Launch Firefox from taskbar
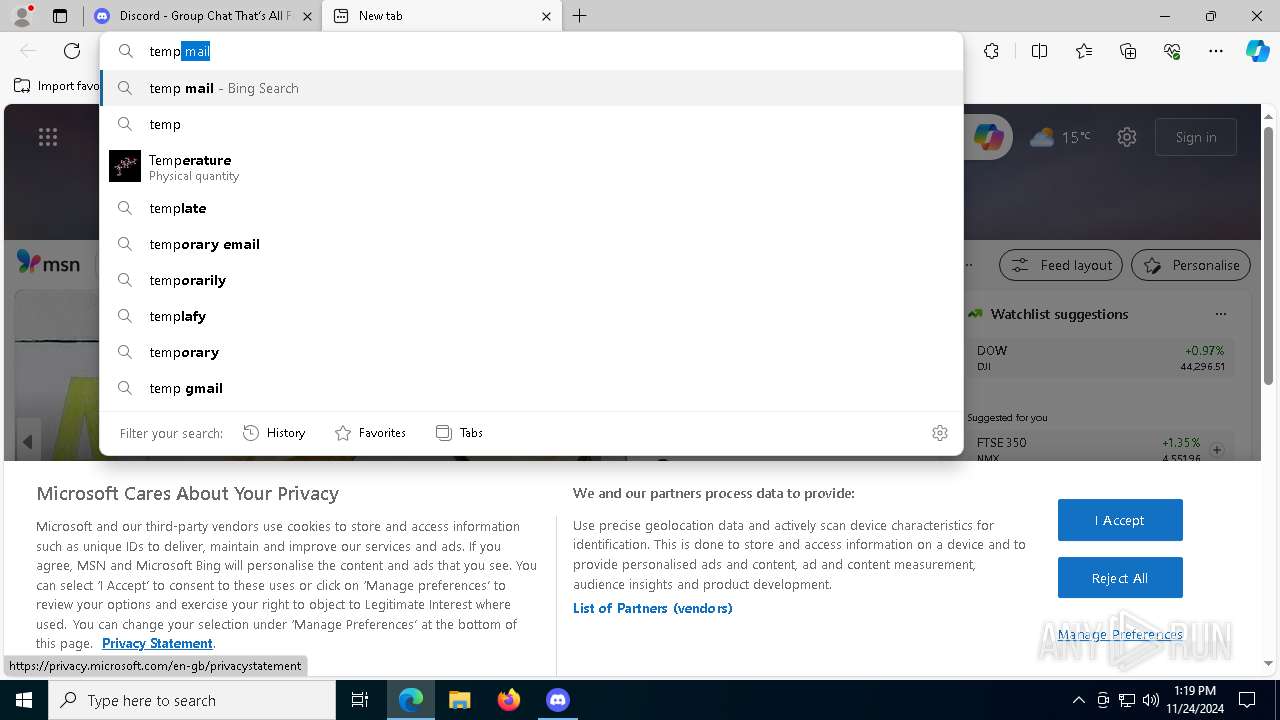Screen dimensions: 1280x720 [x=508, y=700]
